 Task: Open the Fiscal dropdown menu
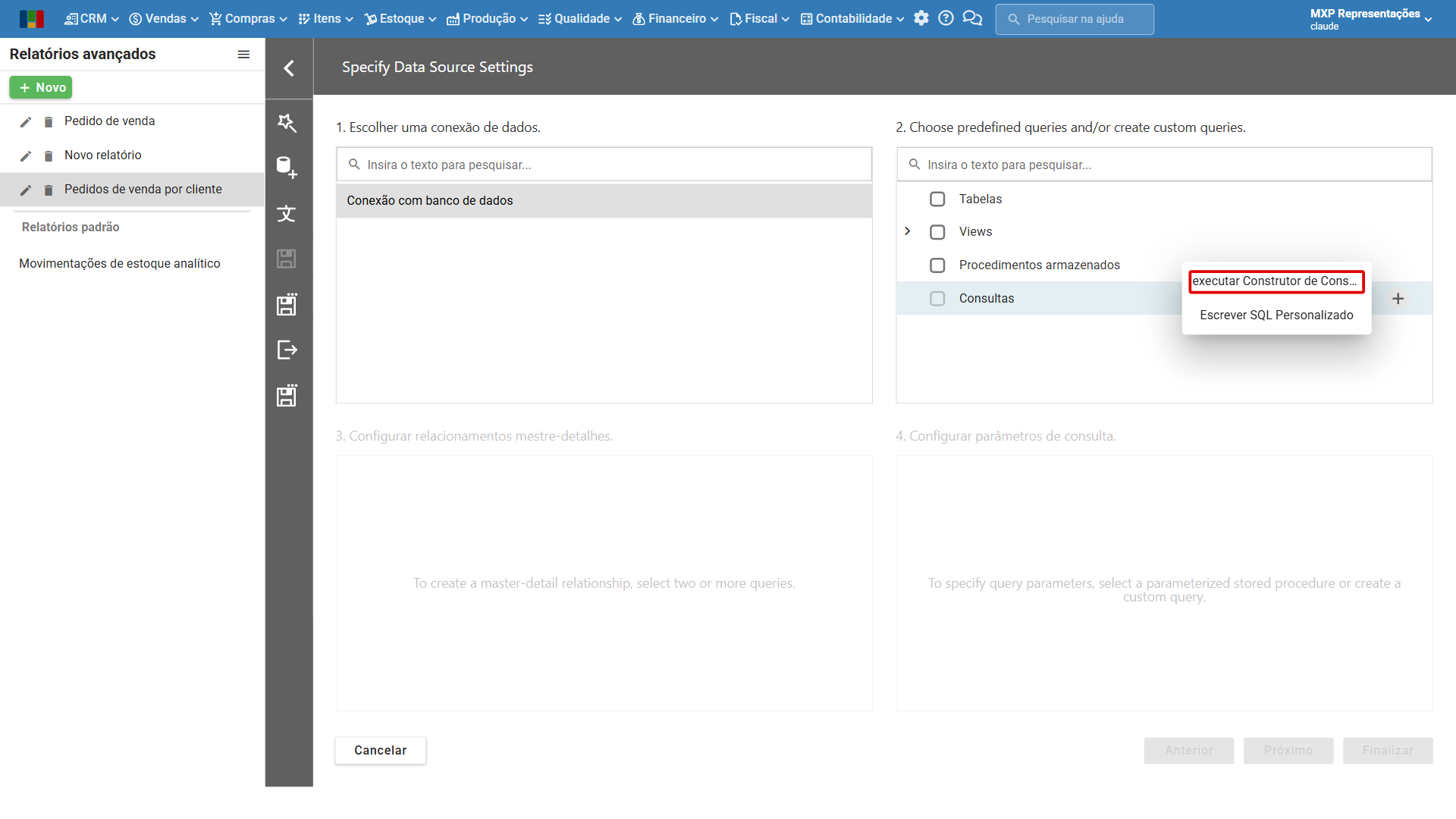click(759, 18)
